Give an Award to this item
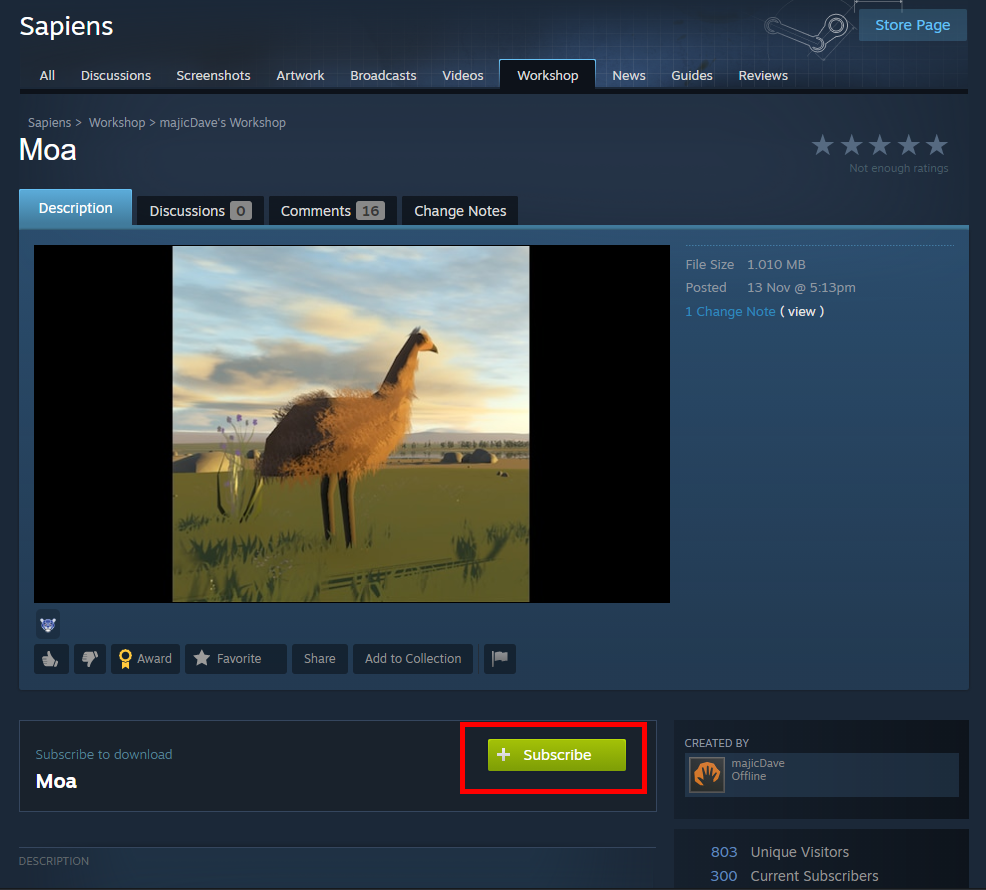The height and width of the screenshot is (890, 986). click(x=145, y=659)
